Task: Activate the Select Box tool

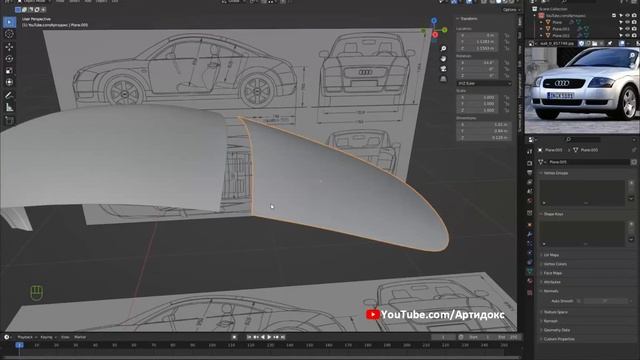Action: (9, 22)
